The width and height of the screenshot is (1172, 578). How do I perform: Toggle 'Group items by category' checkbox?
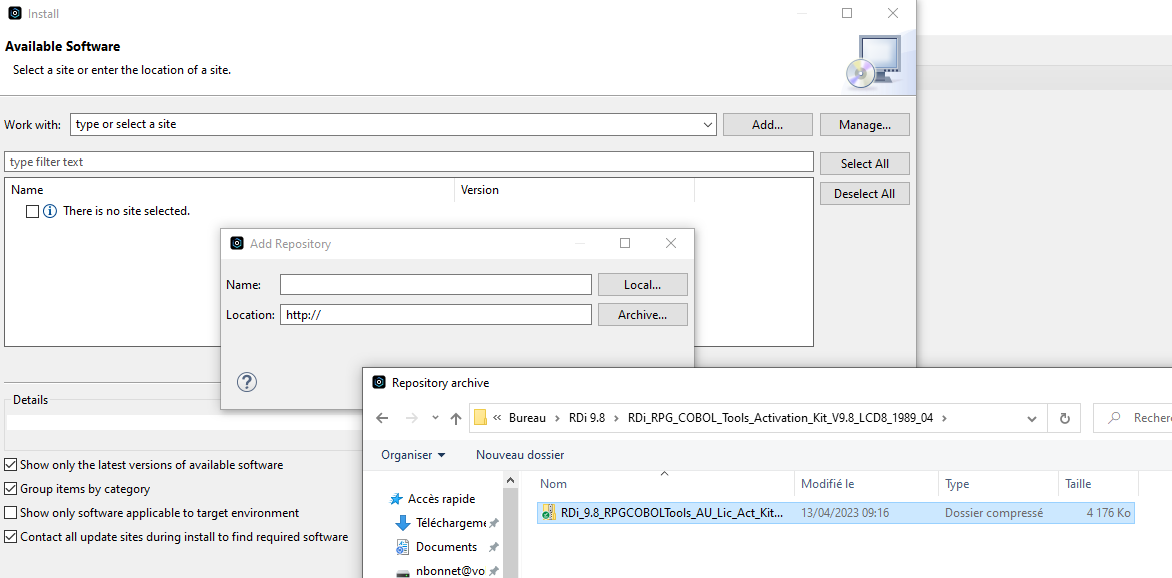point(10,489)
